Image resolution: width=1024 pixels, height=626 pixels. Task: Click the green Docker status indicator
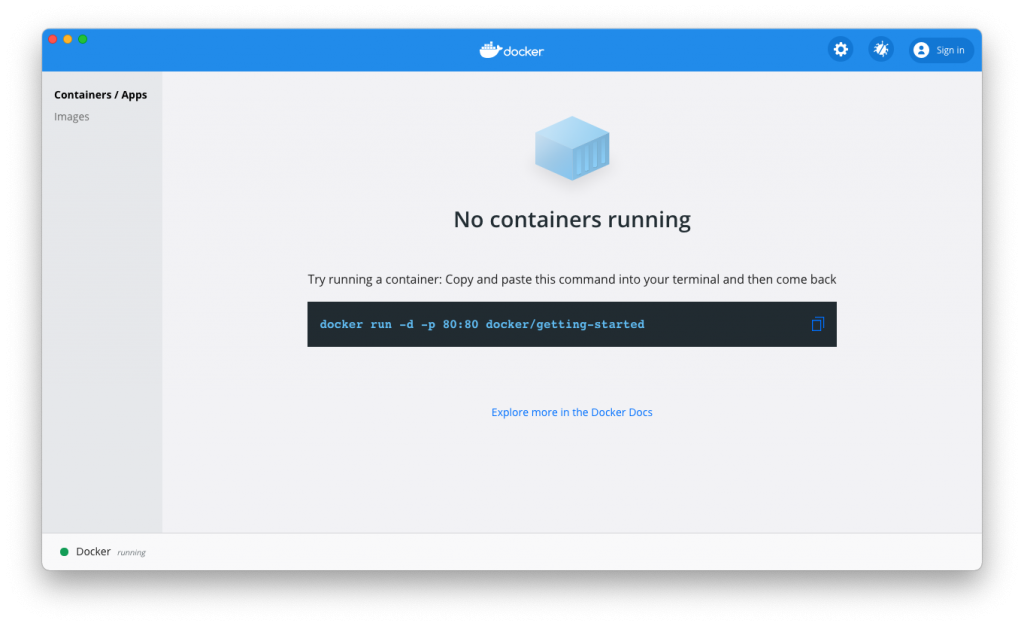click(x=64, y=552)
